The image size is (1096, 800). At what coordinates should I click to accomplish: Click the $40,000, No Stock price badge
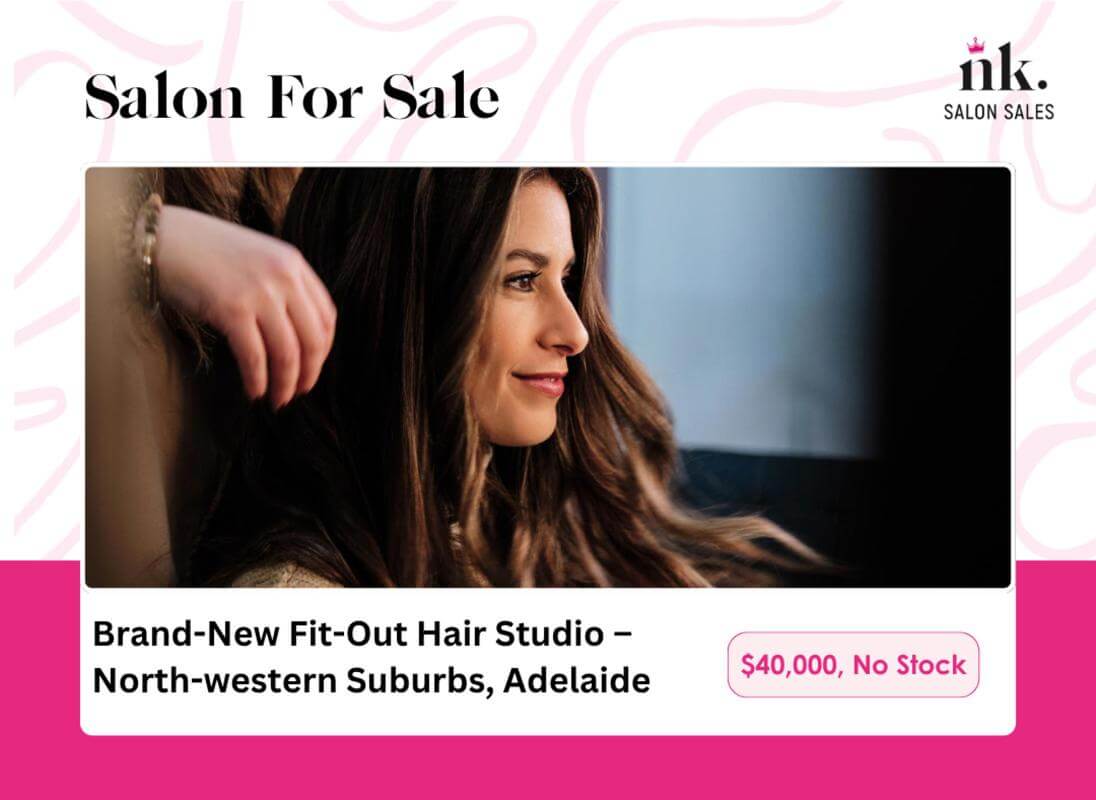[x=853, y=664]
